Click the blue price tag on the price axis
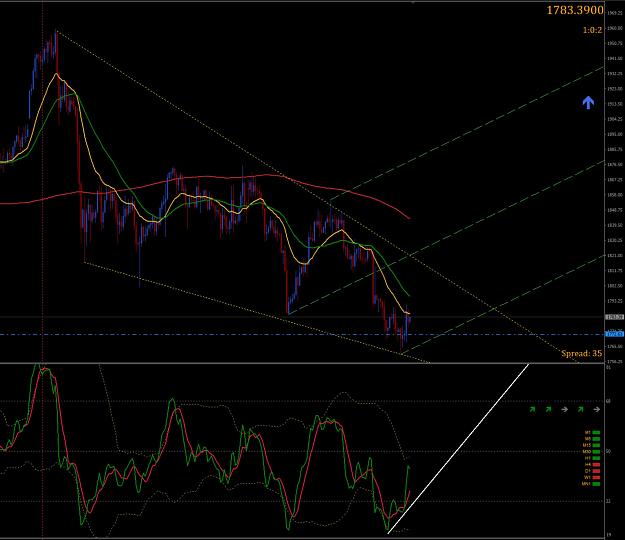The height and width of the screenshot is (540, 625). click(x=615, y=334)
